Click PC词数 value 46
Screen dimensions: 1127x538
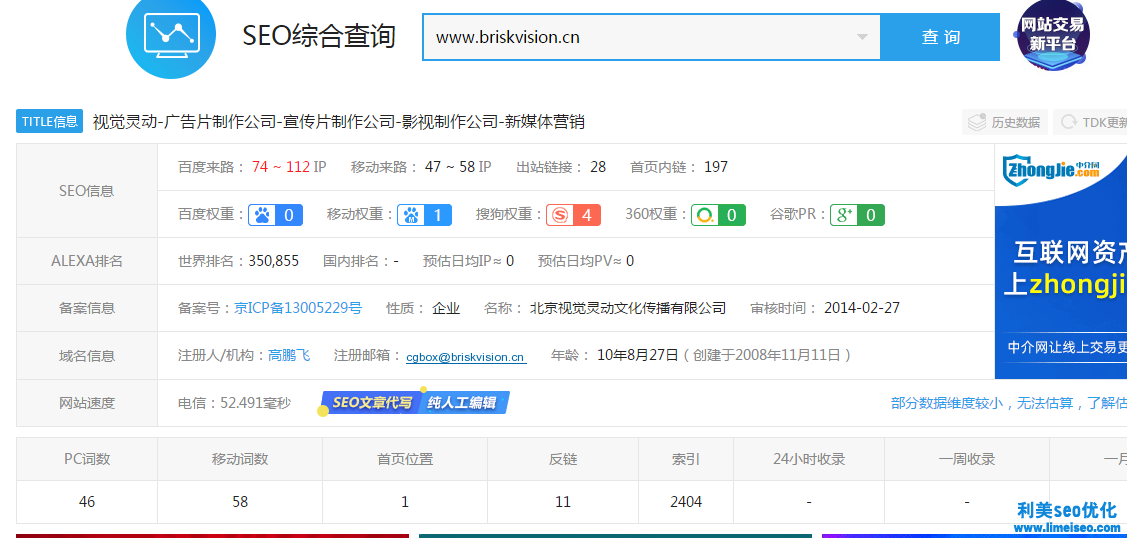tap(87, 501)
